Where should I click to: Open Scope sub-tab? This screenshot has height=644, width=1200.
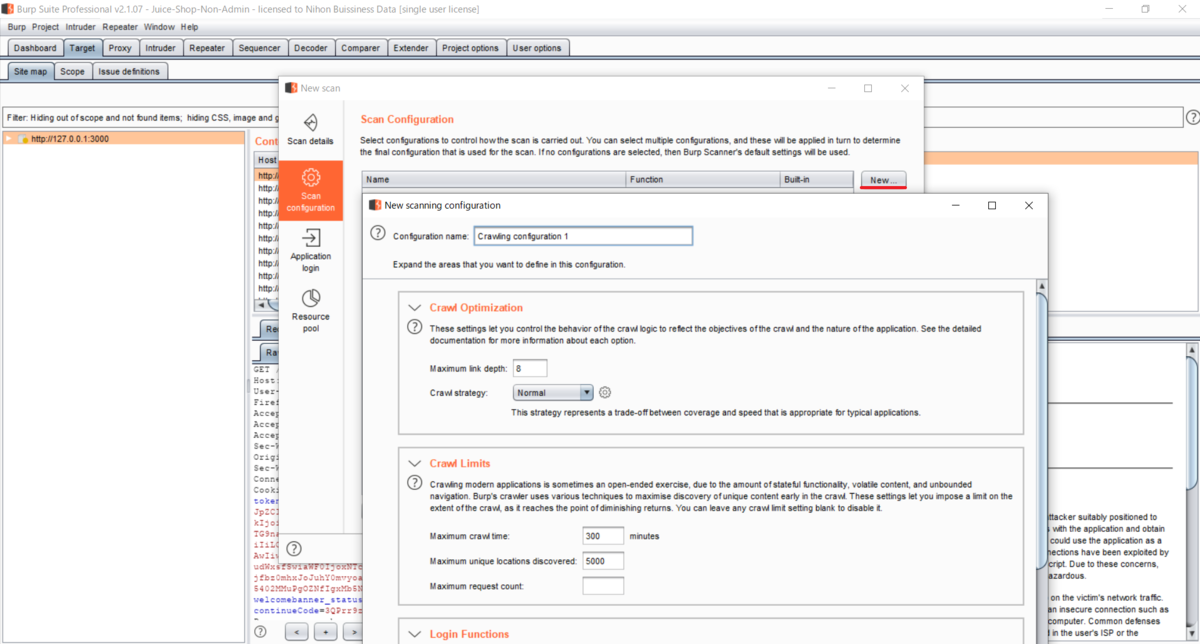[72, 72]
